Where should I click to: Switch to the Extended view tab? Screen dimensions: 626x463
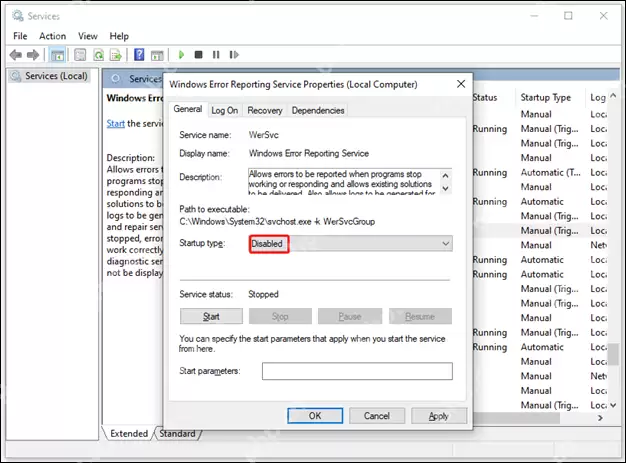[129, 433]
